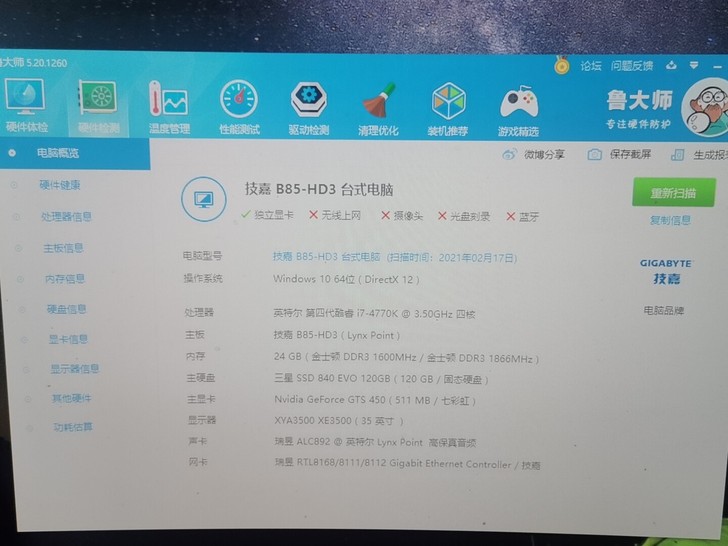Click 复制信息 copy info link
This screenshot has width=728, height=546.
click(x=670, y=220)
